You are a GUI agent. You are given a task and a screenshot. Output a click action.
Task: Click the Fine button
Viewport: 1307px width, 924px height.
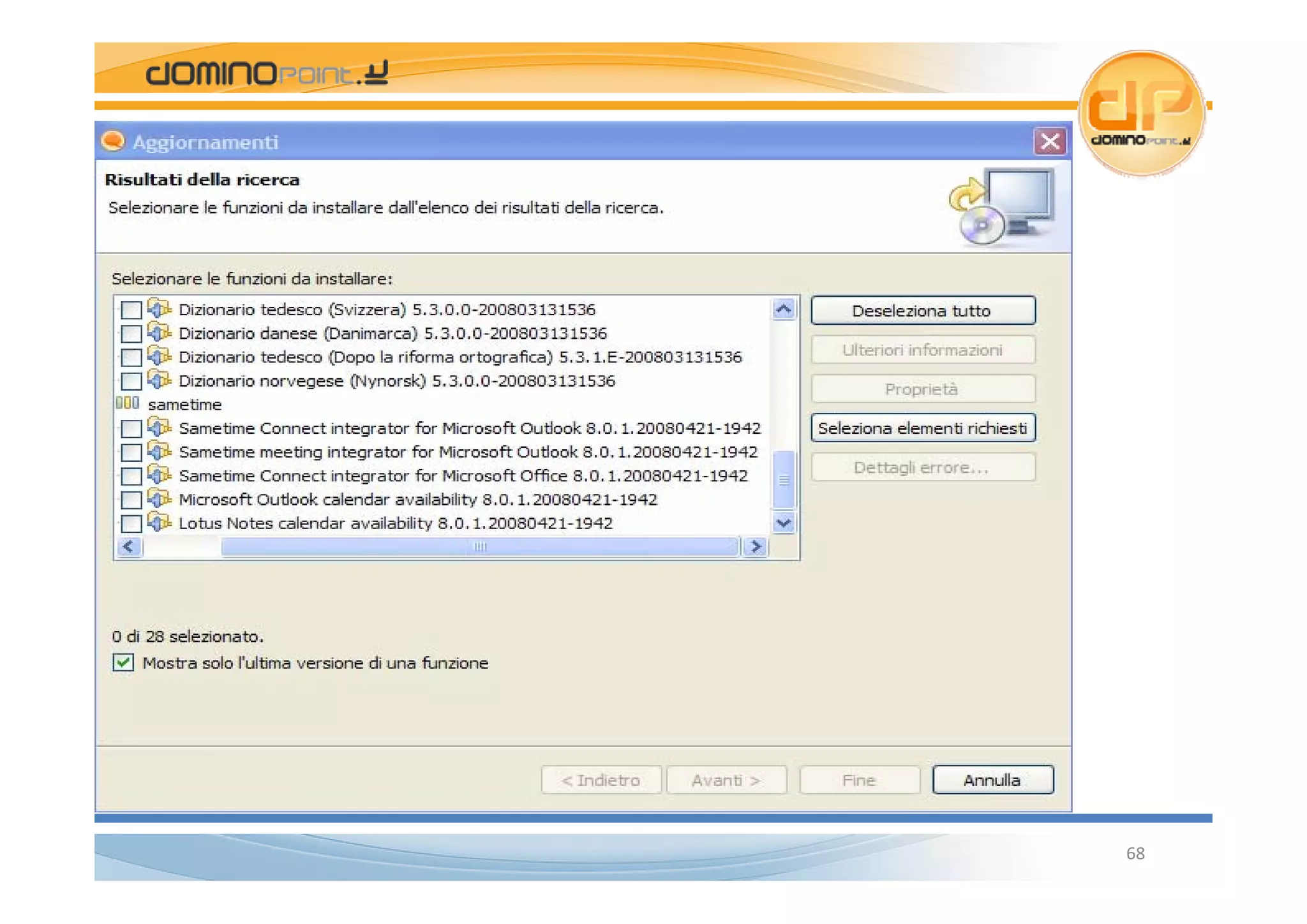[x=860, y=780]
